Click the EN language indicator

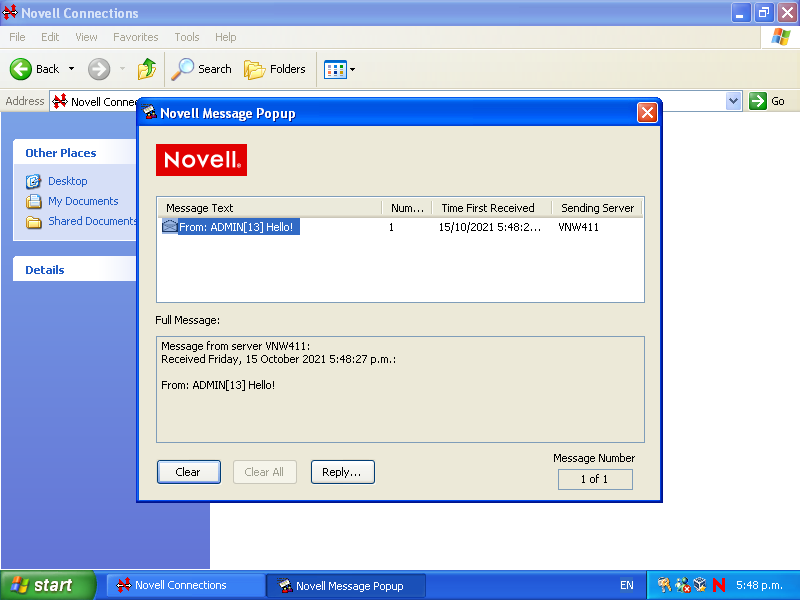pos(627,585)
